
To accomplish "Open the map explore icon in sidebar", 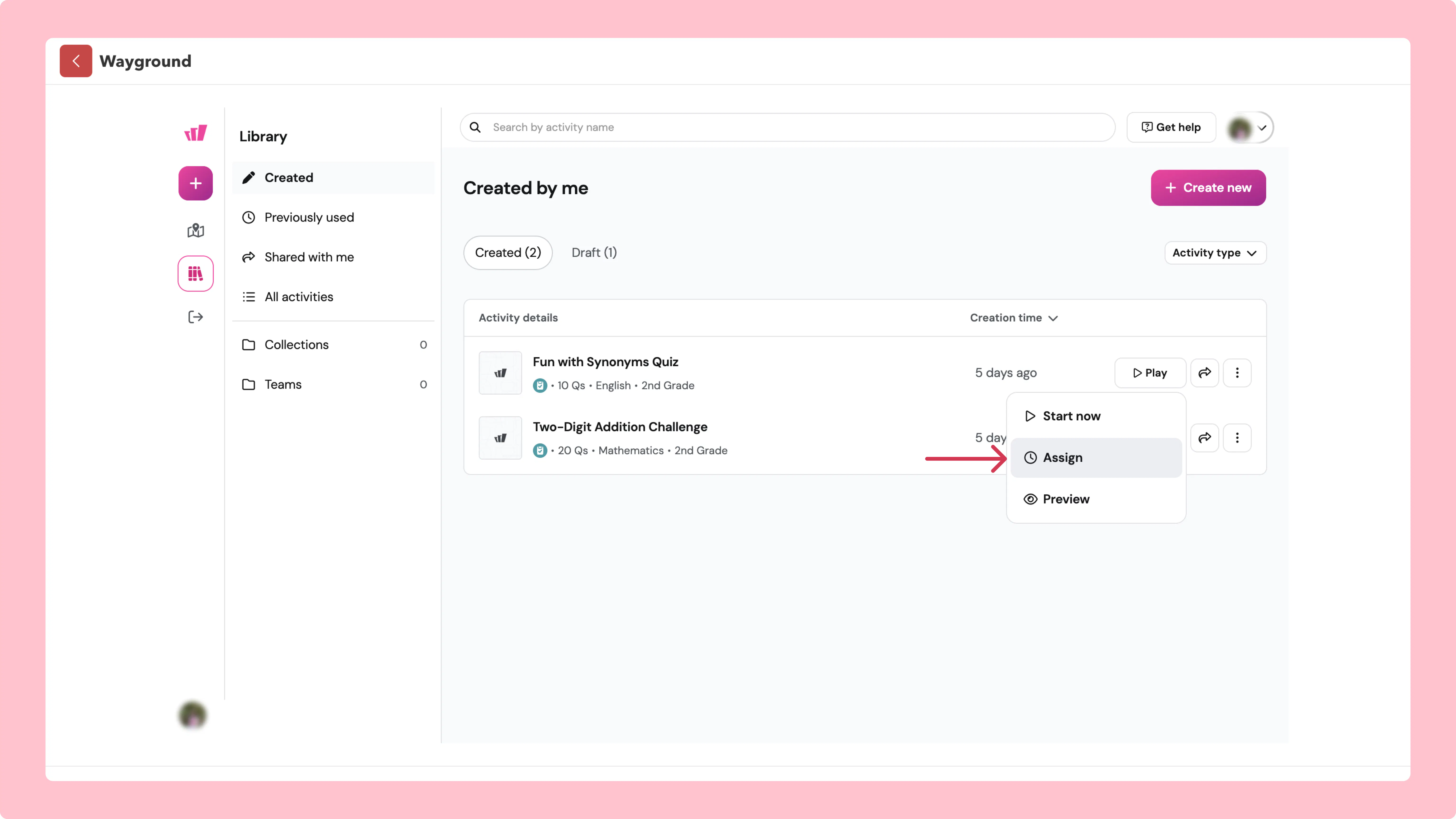I will (x=196, y=230).
